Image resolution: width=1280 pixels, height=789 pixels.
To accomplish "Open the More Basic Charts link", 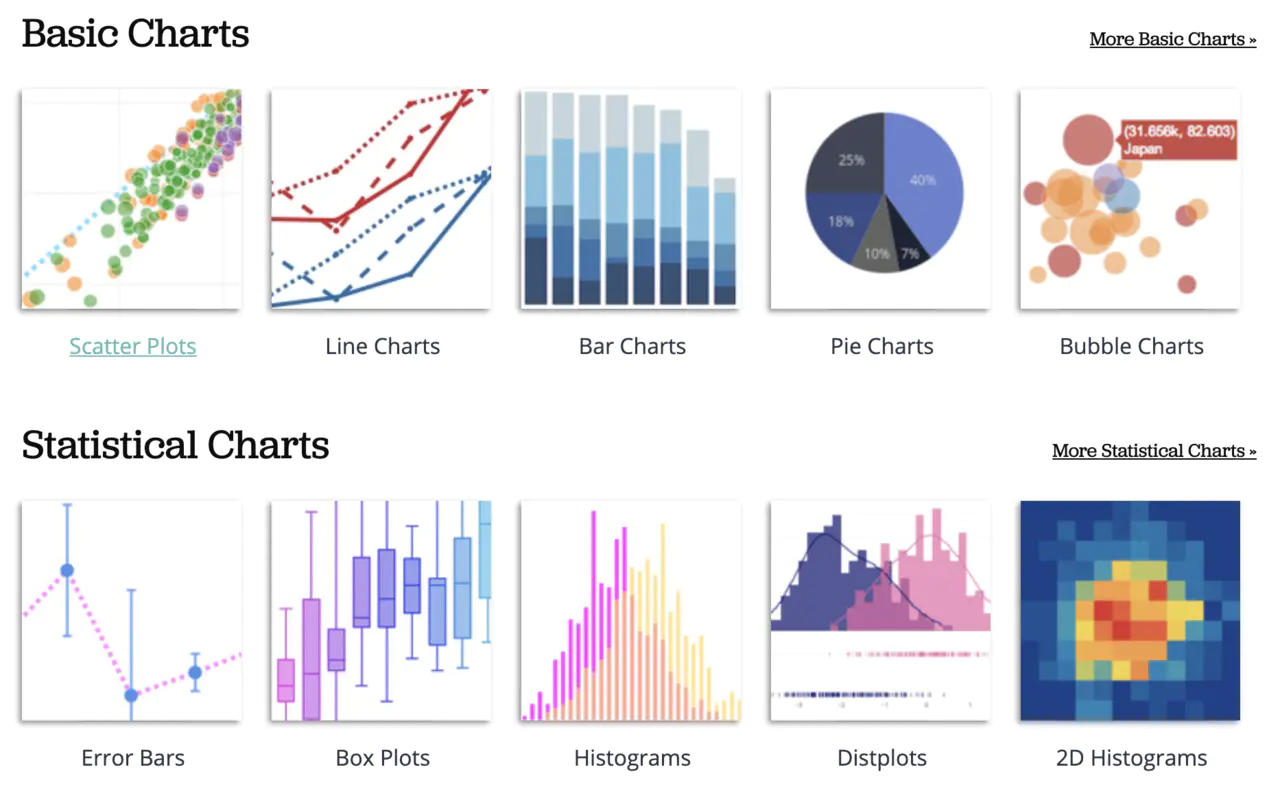I will [x=1173, y=40].
